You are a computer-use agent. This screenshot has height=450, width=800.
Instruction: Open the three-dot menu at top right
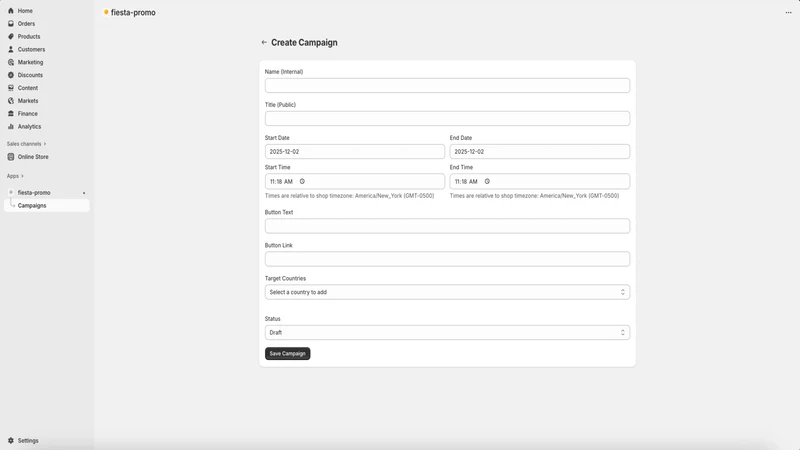(788, 13)
